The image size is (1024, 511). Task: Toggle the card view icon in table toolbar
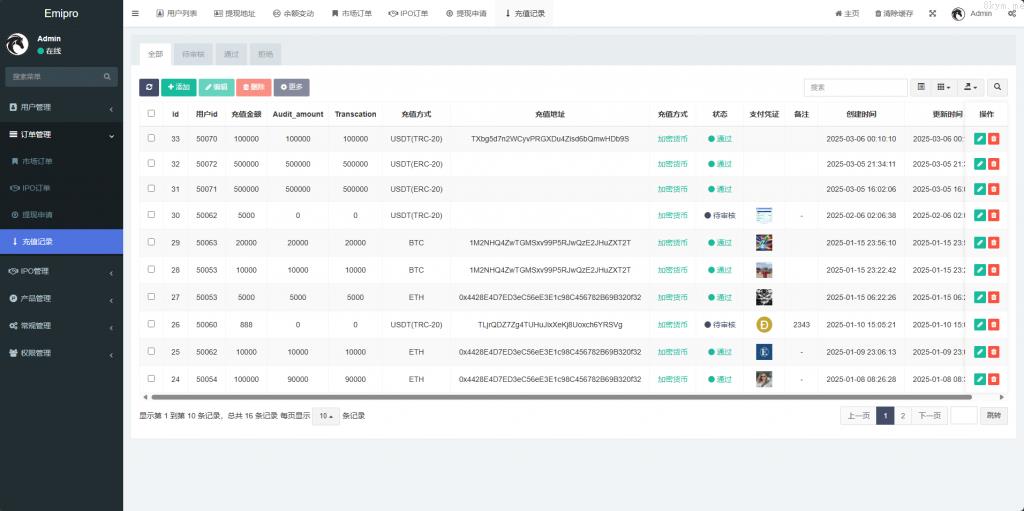(x=921, y=88)
